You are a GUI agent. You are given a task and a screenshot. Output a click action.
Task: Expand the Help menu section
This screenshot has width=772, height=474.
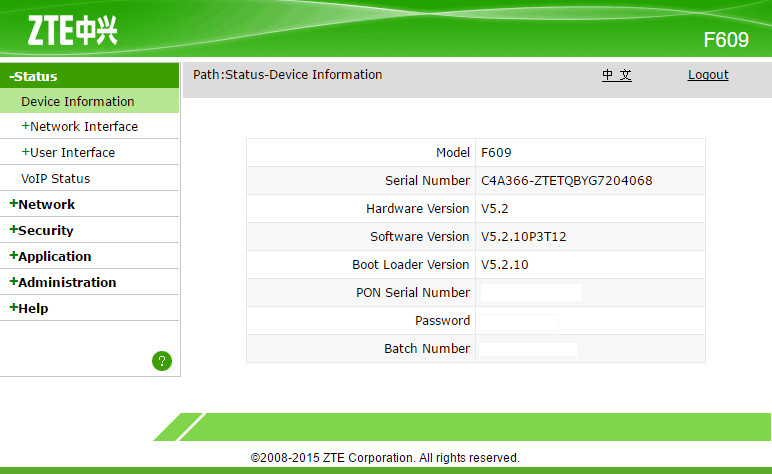coord(29,309)
